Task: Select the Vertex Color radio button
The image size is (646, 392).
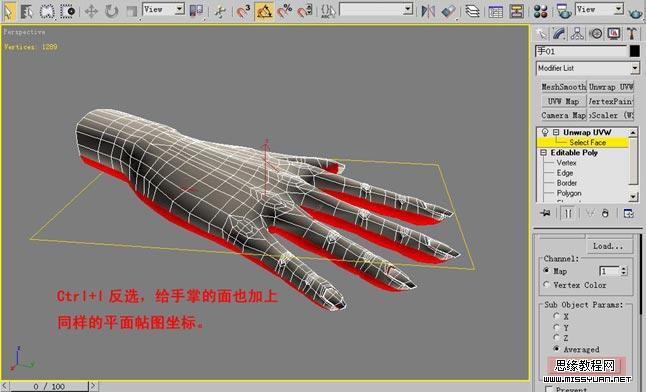Action: (546, 284)
